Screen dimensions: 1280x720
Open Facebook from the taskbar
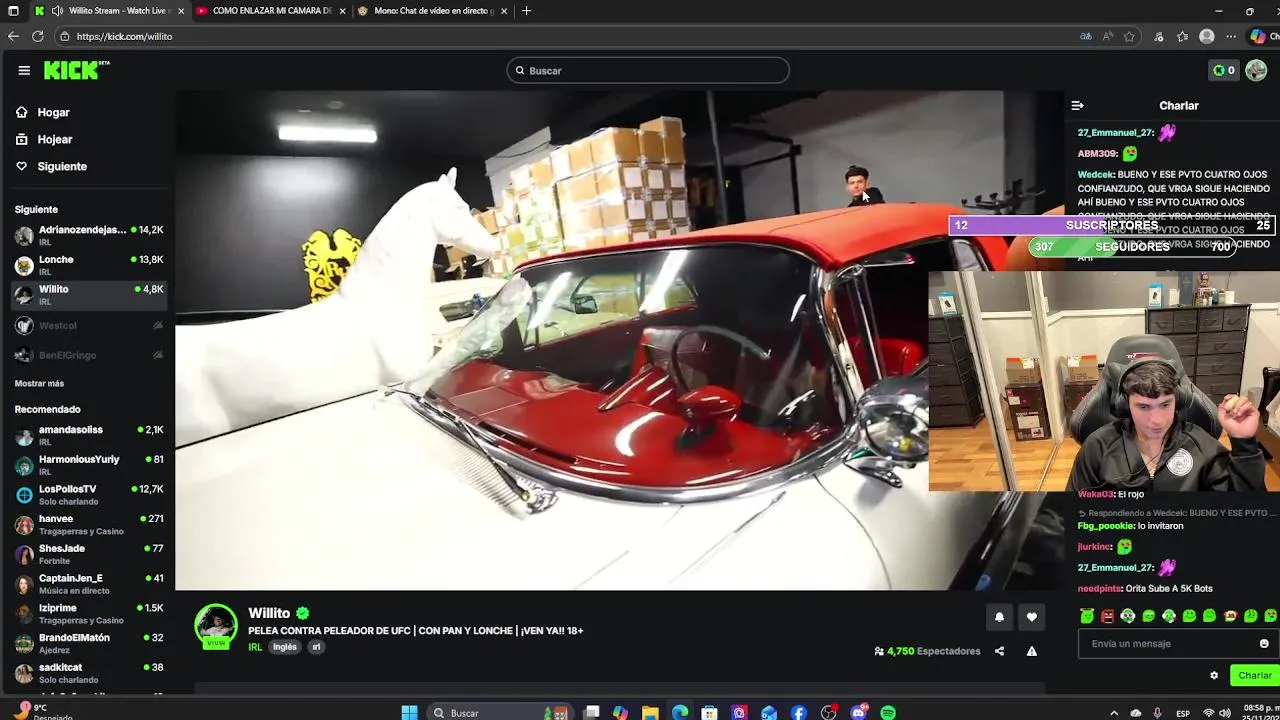[799, 712]
